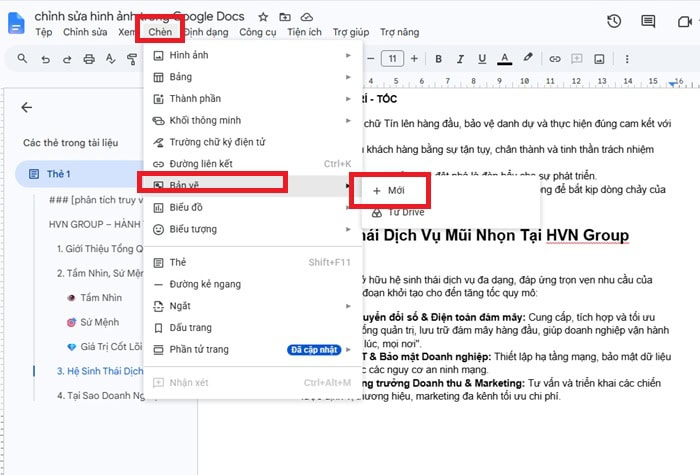The image size is (700, 475).
Task: Expand the Biểu tượng submenu
Action: pos(252,229)
